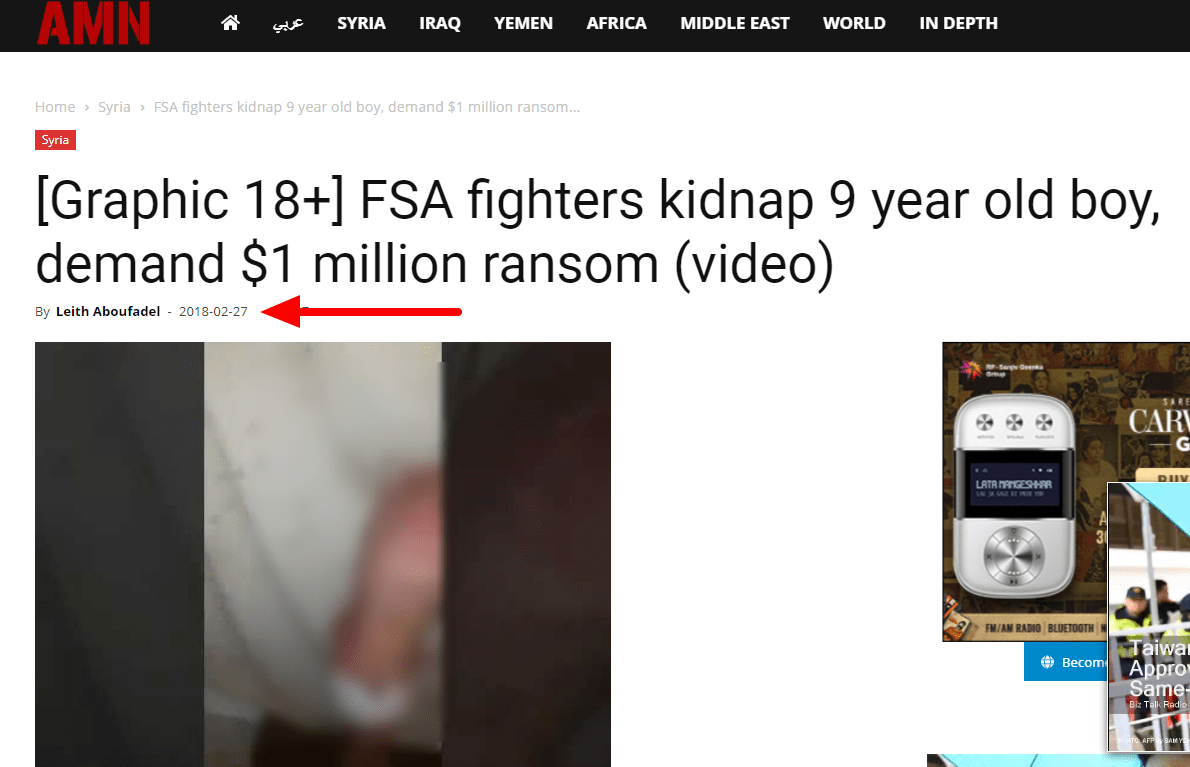Click the Syria breadcrumb link

tap(114, 107)
